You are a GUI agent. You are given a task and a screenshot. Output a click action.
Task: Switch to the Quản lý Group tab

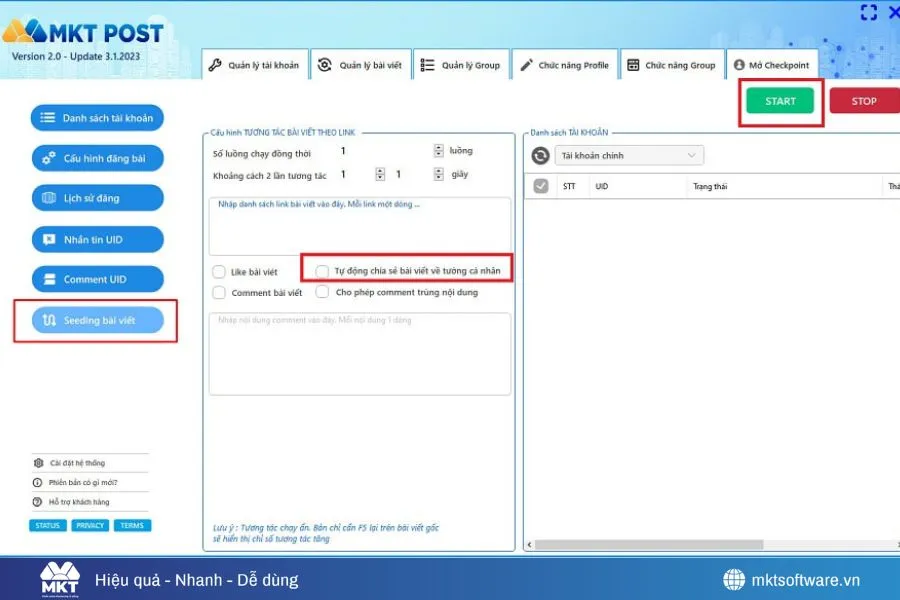[461, 63]
